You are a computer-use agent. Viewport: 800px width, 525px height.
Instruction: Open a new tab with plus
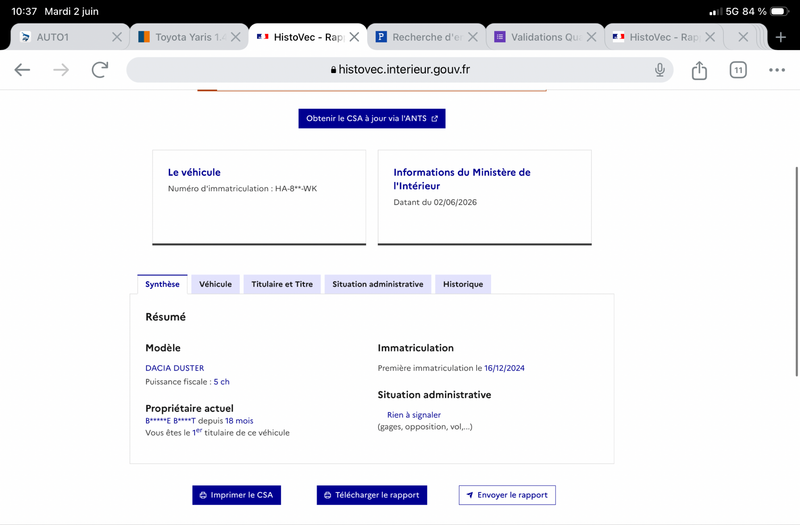(780, 37)
